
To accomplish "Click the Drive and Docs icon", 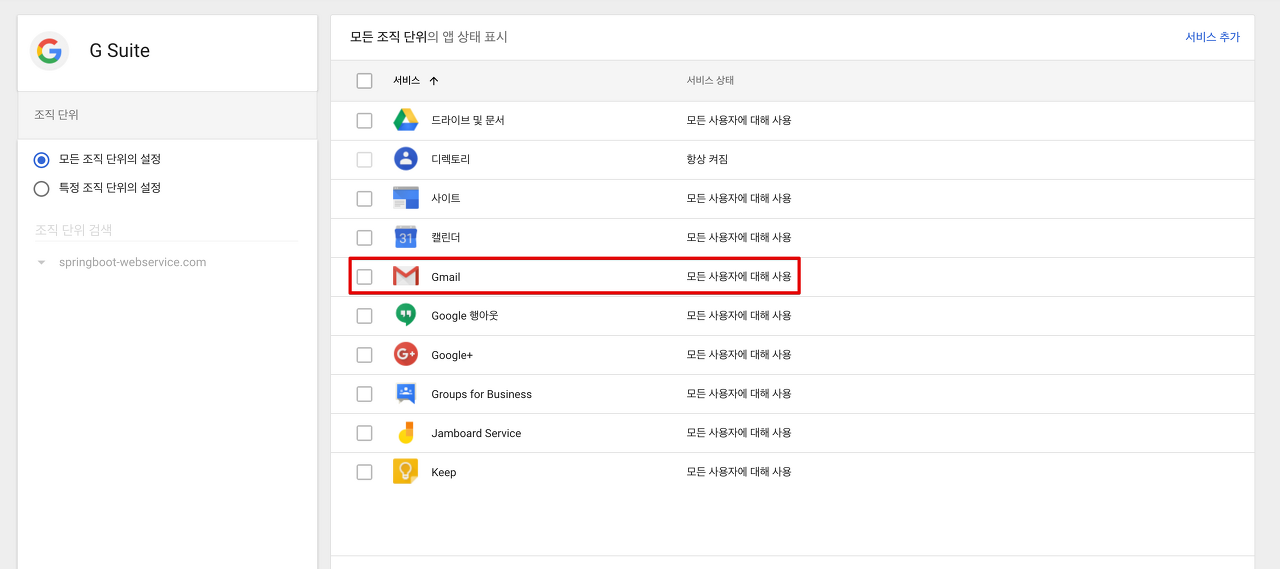I will pos(405,120).
